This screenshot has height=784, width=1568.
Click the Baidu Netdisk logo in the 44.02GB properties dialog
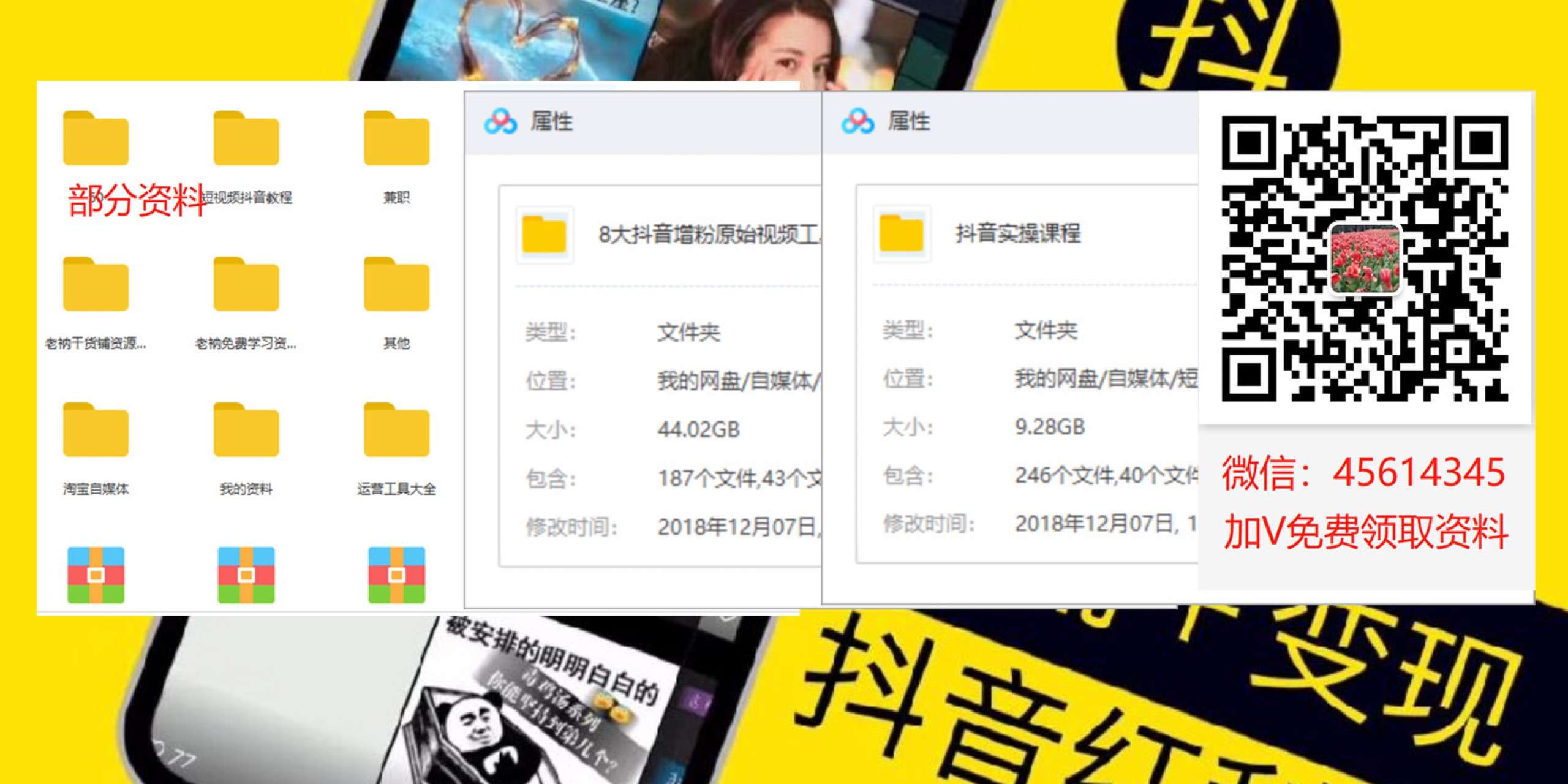tap(500, 121)
